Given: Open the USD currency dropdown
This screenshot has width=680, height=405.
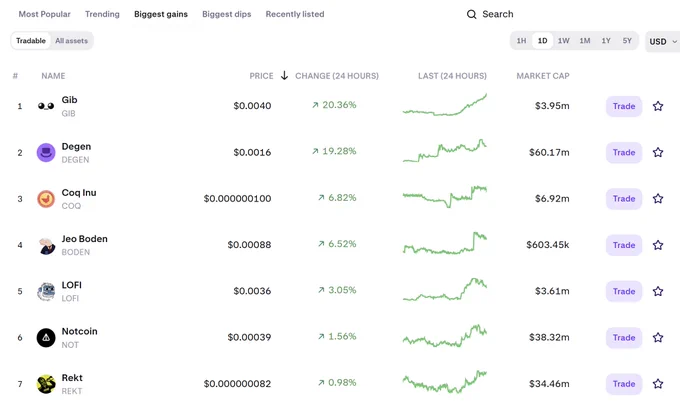Looking at the screenshot, I should click(663, 42).
